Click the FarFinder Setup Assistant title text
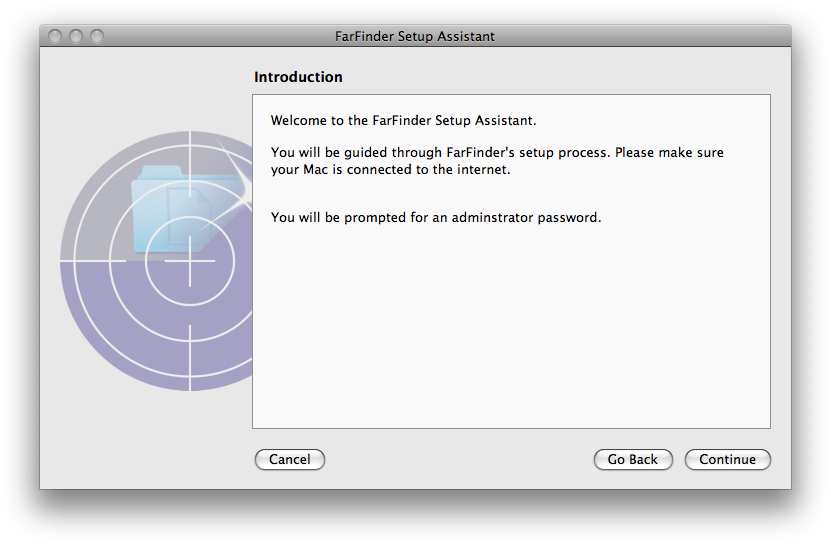831x544 pixels. coord(414,36)
